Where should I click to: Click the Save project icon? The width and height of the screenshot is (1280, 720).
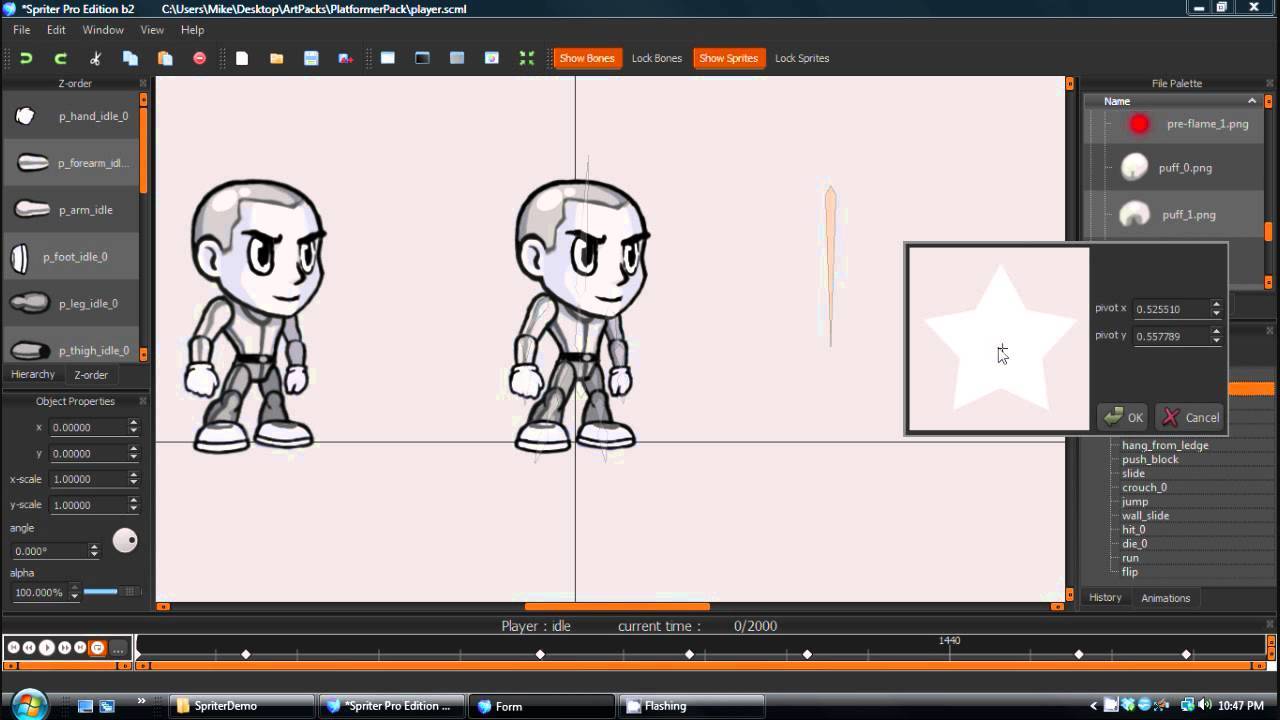pos(311,58)
